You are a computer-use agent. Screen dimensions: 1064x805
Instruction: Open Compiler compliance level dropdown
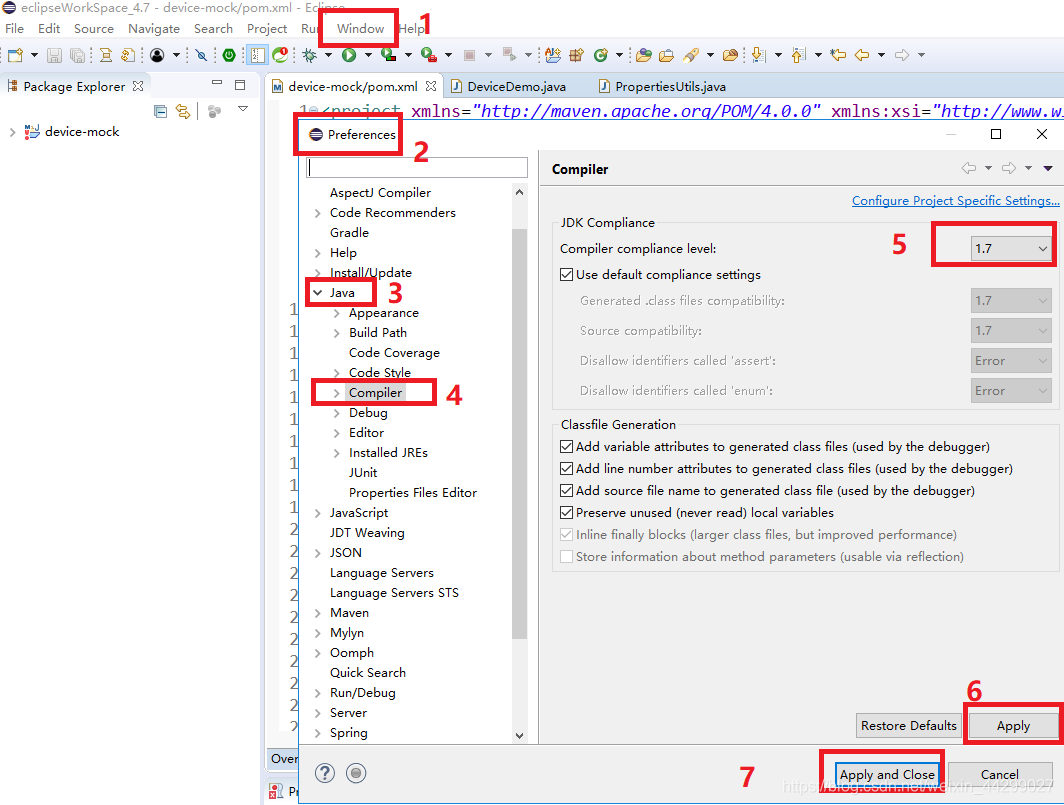[1010, 248]
